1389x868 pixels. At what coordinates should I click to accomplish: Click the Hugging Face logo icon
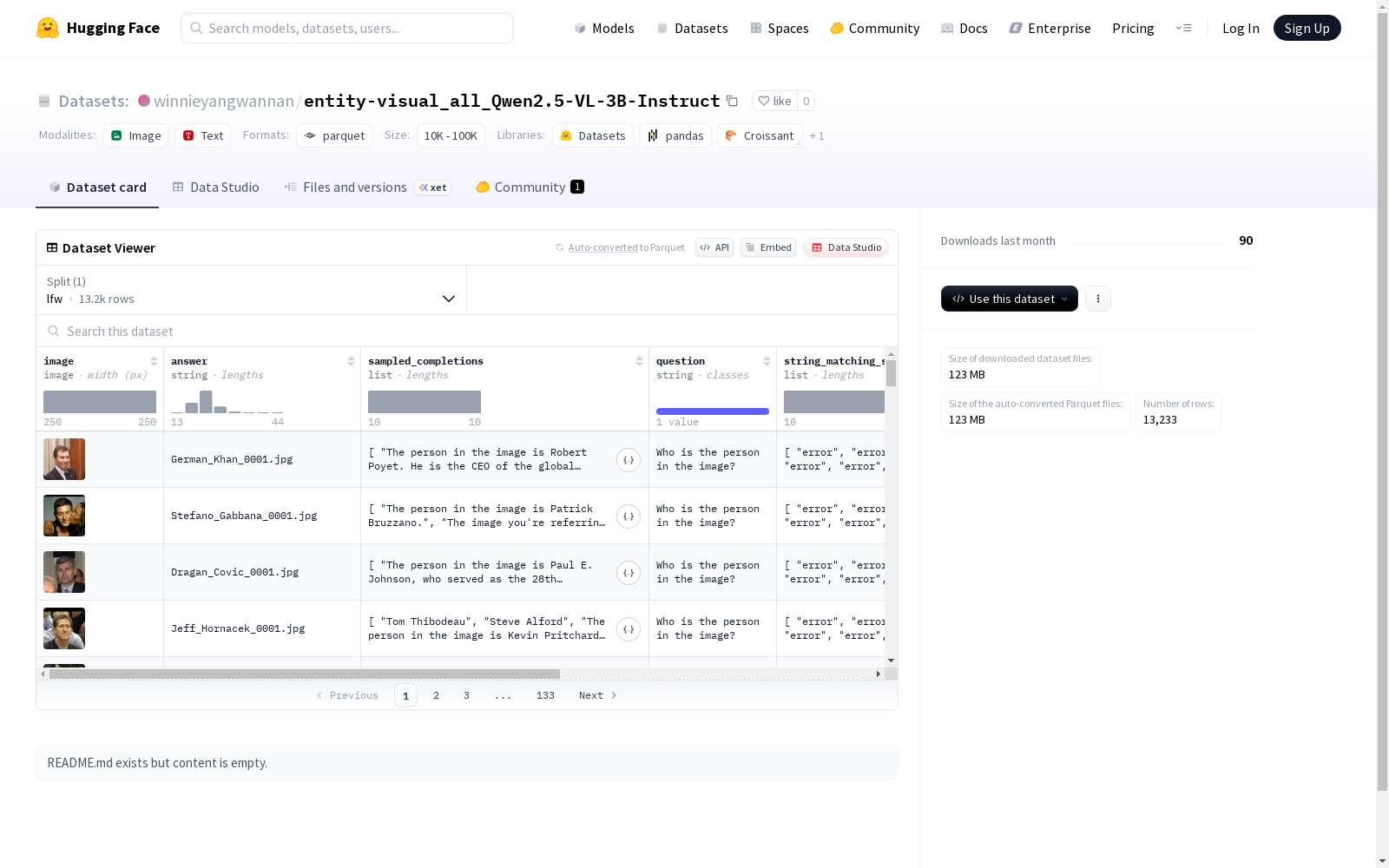tap(48, 28)
